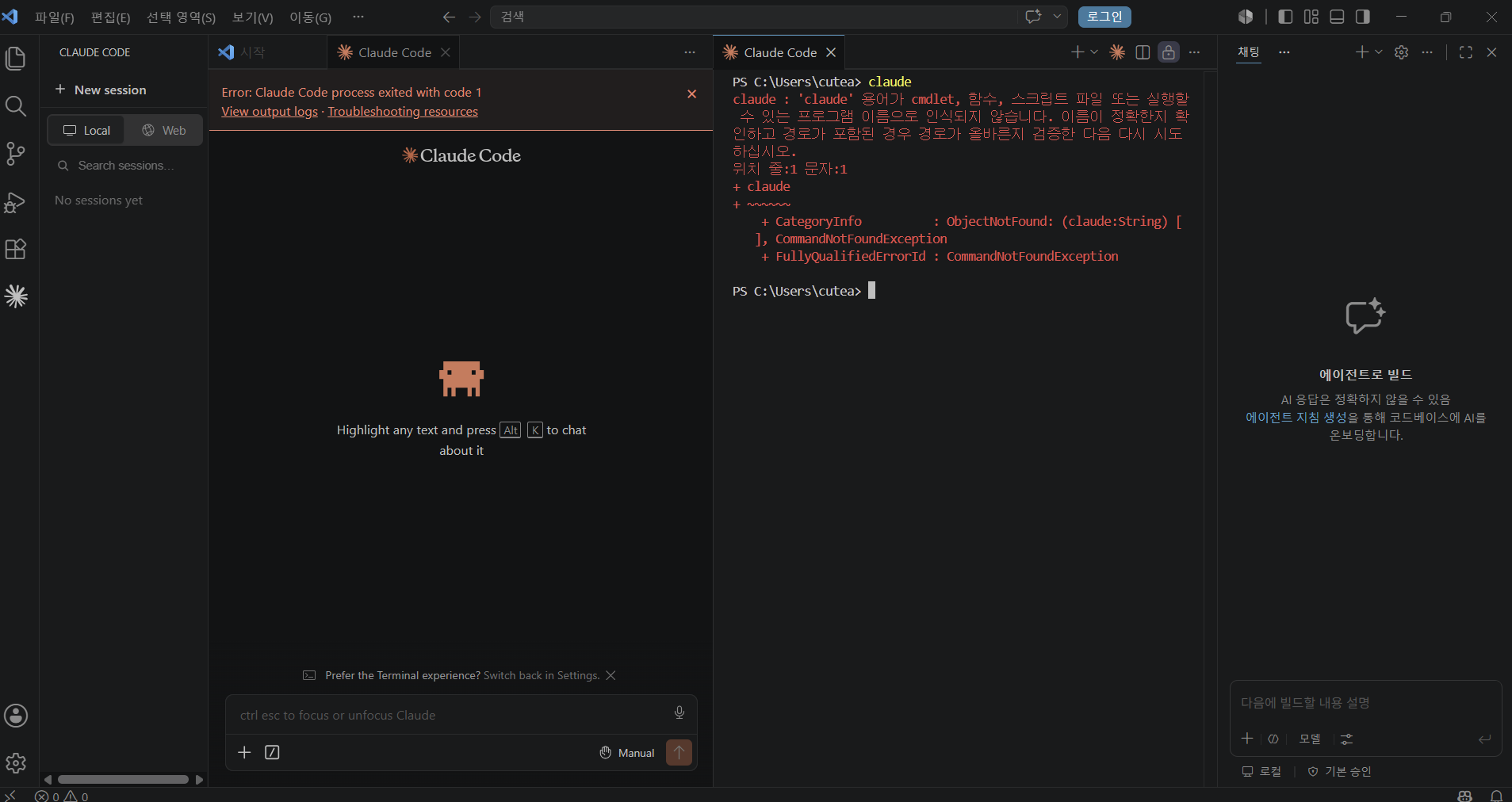Open chat settings gear in chat panel

tap(1402, 52)
